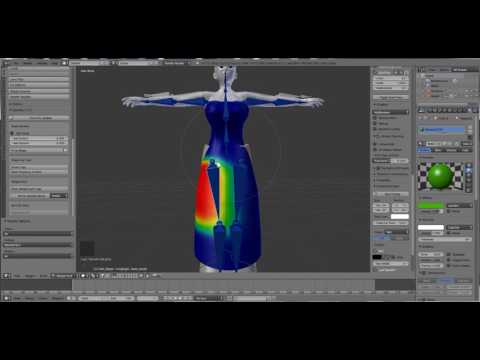Viewport: 480px width, 360px height.
Task: Switch to the last material type tab
Action: click(x=465, y=150)
